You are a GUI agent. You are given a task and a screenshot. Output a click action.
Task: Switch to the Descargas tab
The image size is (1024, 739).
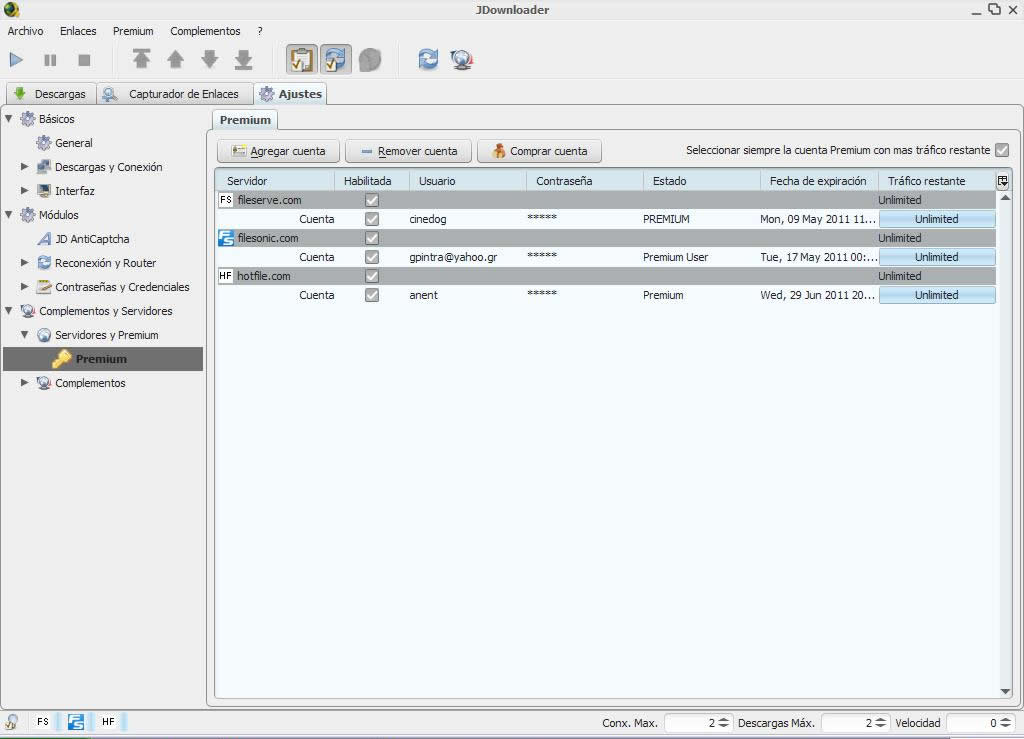click(51, 94)
